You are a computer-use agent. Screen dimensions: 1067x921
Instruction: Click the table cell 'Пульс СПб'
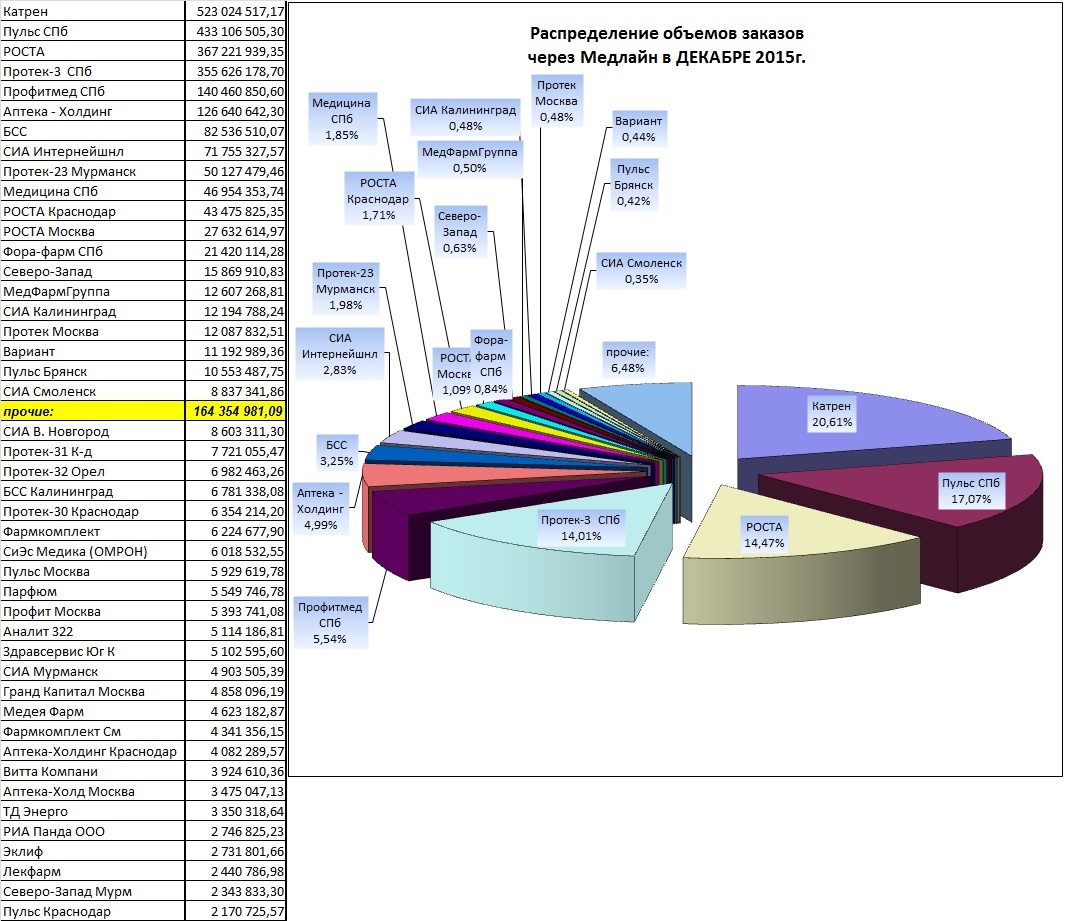tap(93, 31)
